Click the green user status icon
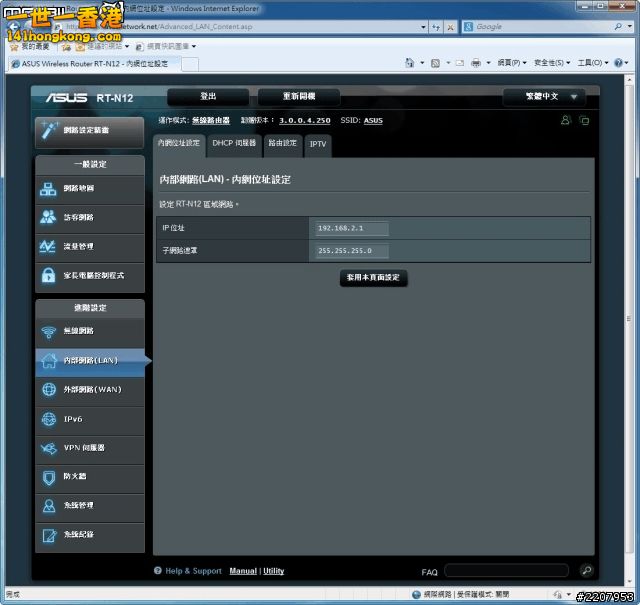 click(565, 120)
